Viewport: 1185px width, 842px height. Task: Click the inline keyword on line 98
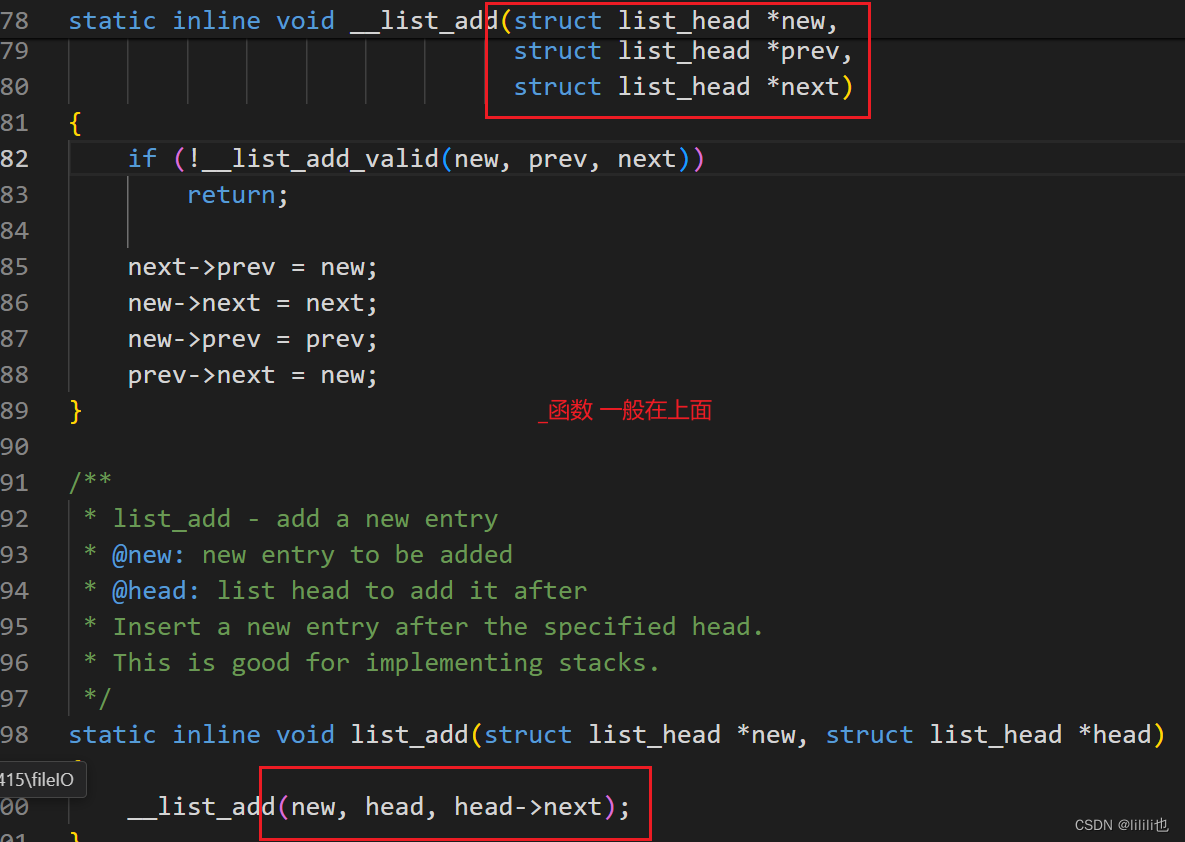(x=217, y=734)
